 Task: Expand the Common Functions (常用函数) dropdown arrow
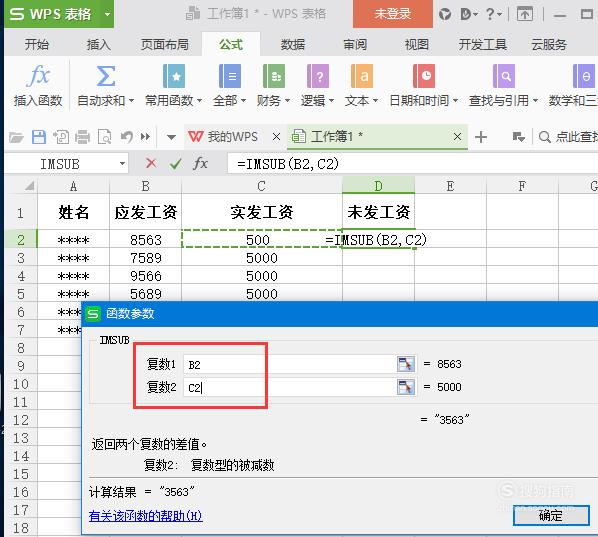(x=199, y=101)
